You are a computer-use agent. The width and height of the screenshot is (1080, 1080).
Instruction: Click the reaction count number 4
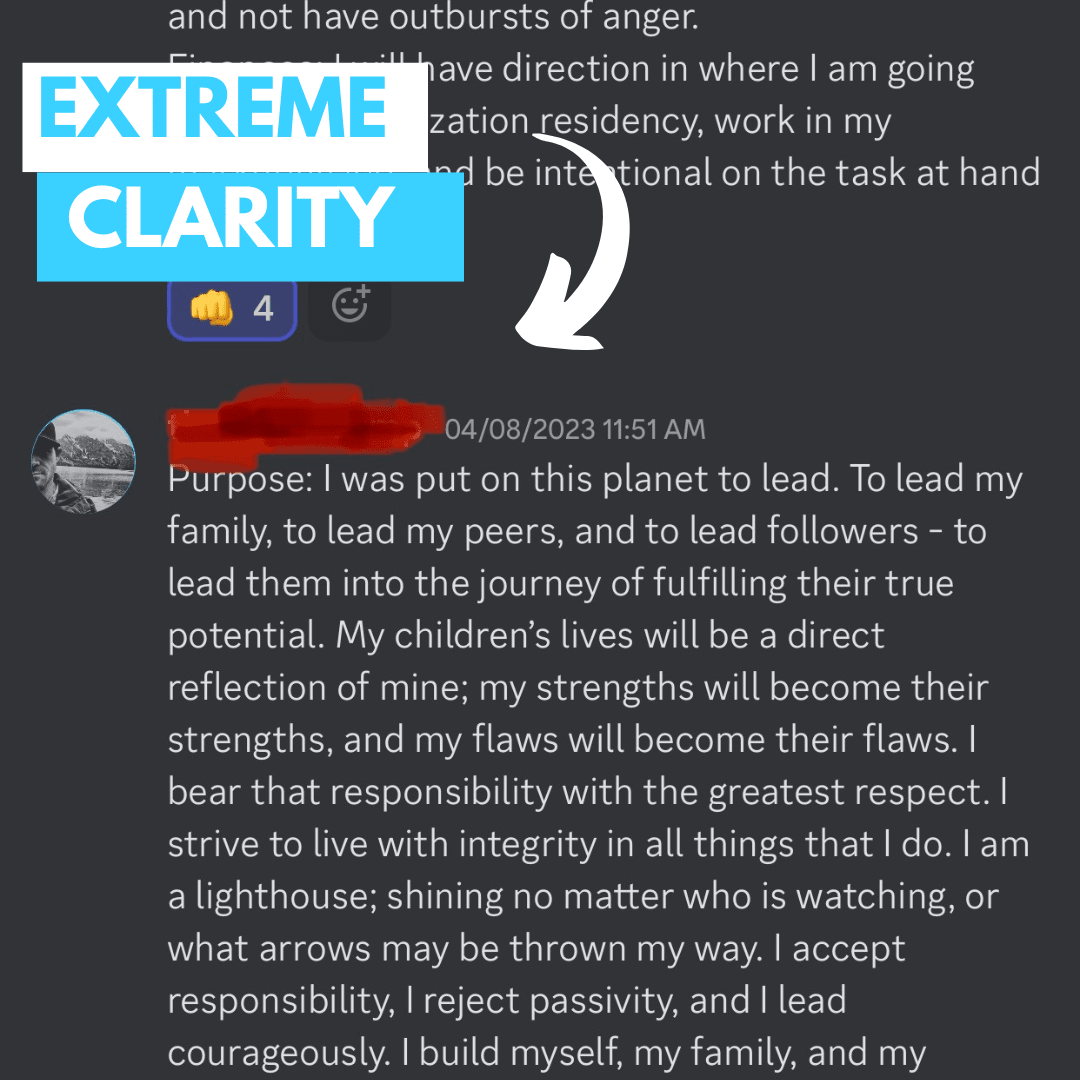pyautogui.click(x=263, y=309)
